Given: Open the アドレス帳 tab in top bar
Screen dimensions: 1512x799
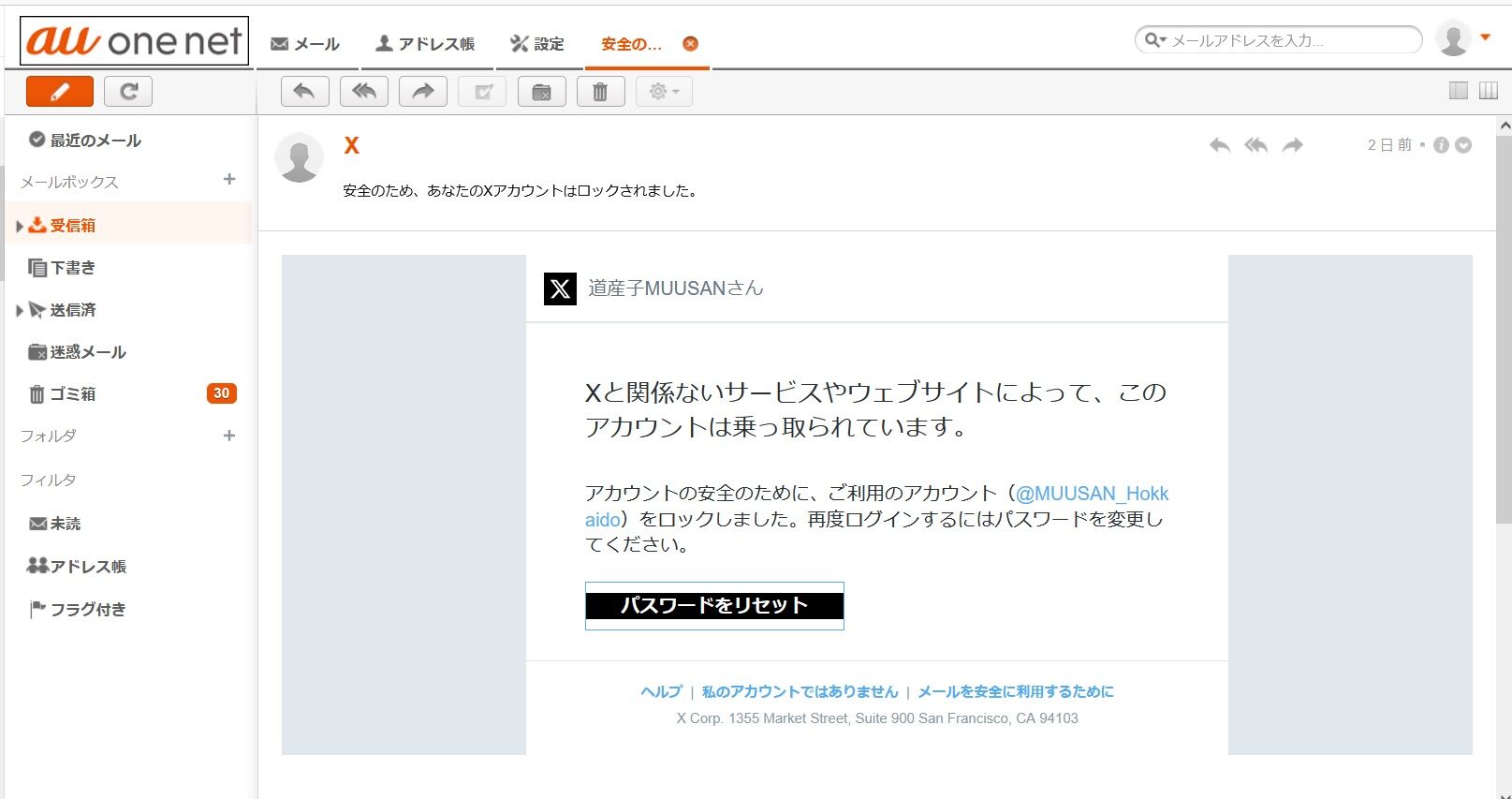Looking at the screenshot, I should click(x=425, y=44).
